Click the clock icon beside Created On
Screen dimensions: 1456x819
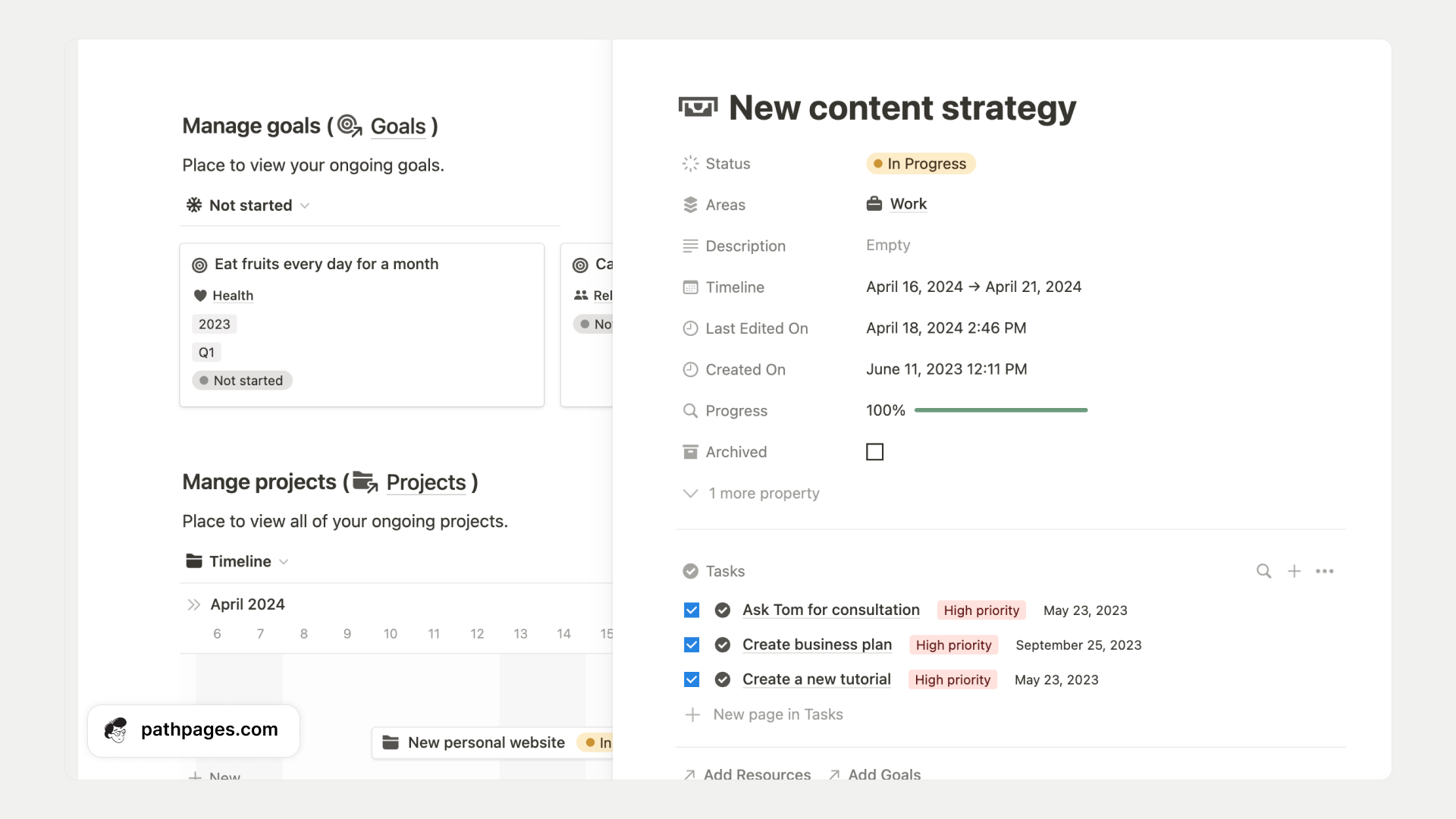(x=690, y=369)
